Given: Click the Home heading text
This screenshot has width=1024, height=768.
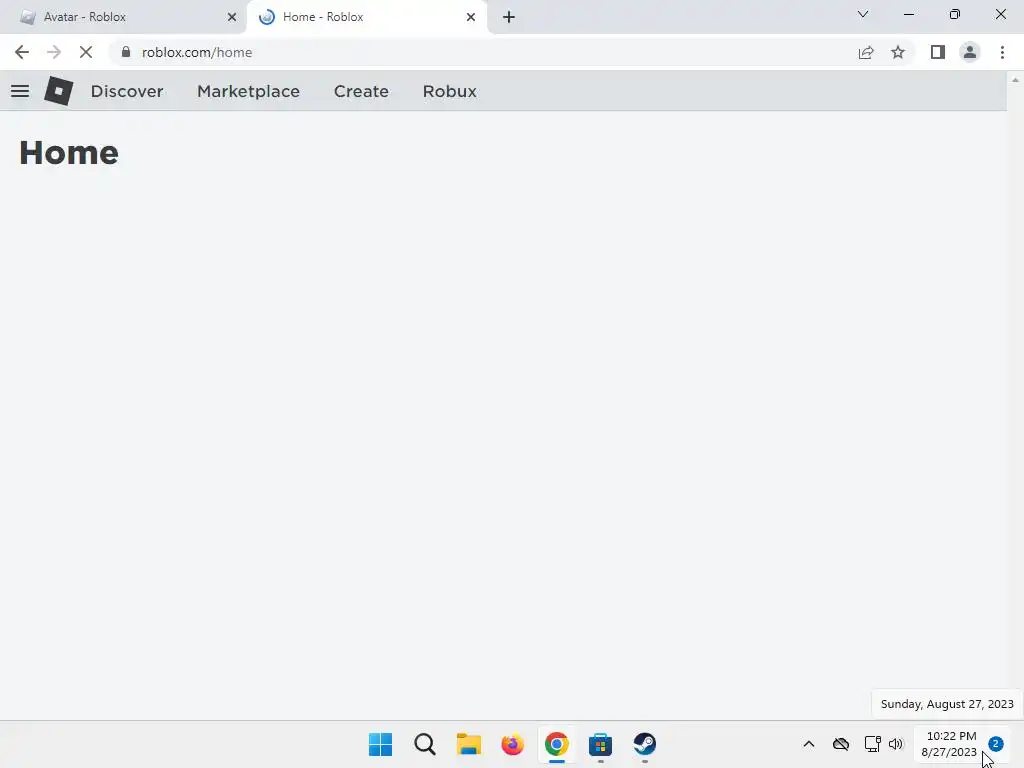Looking at the screenshot, I should point(69,153).
